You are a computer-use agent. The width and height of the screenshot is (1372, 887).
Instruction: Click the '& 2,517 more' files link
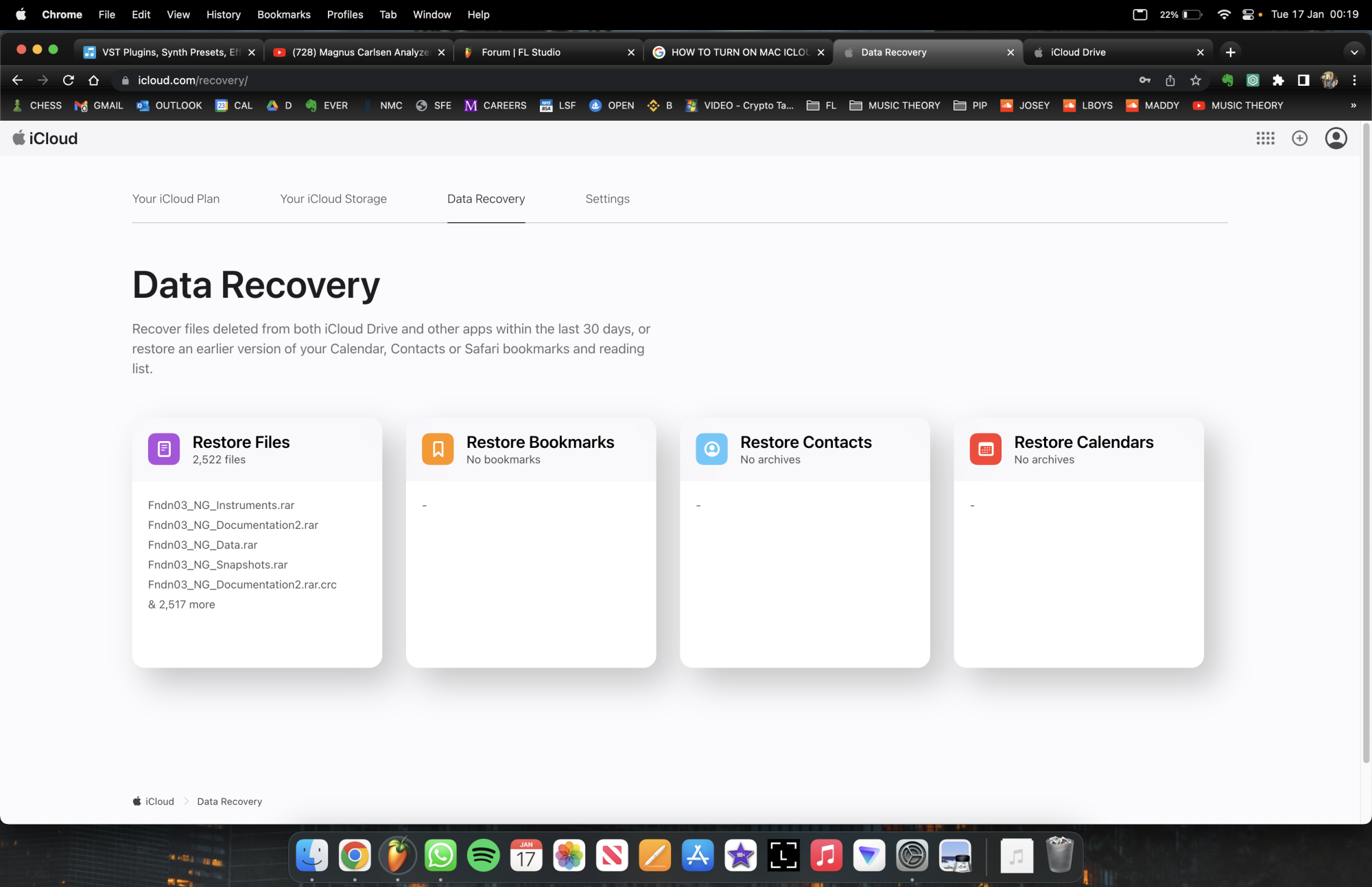tap(182, 604)
